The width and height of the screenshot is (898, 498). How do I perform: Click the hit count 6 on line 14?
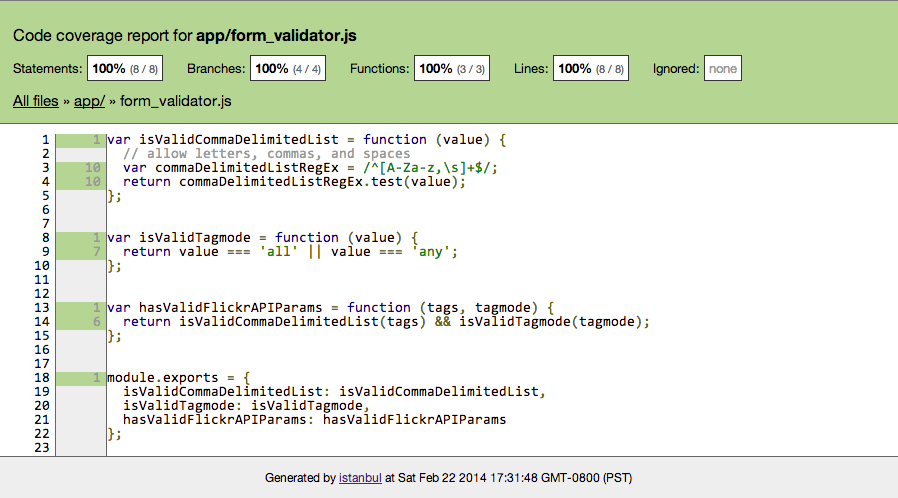pyautogui.click(x=97, y=322)
